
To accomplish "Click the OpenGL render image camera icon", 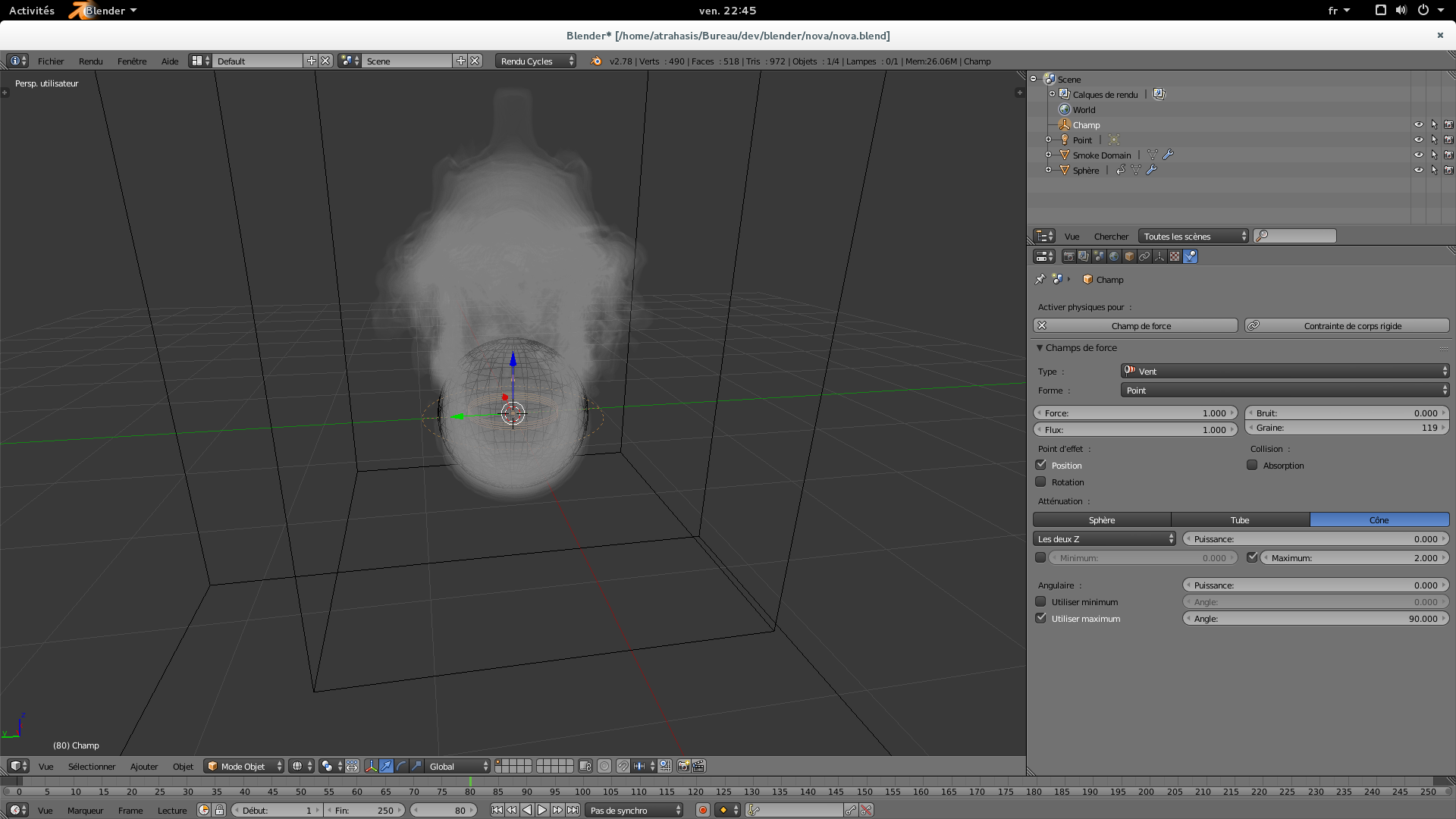I will click(683, 766).
